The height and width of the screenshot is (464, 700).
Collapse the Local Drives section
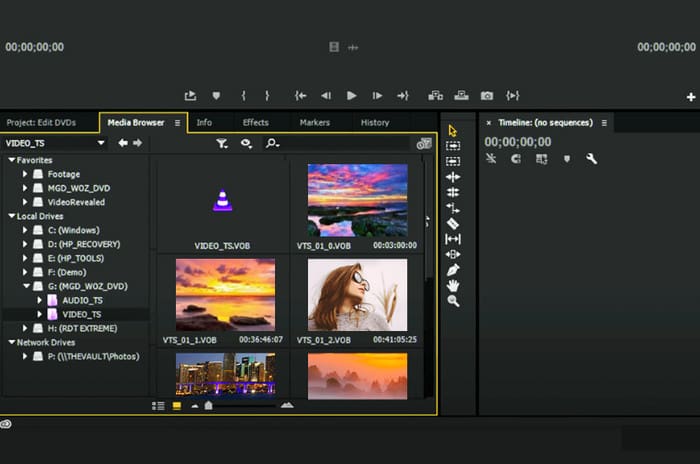point(12,216)
